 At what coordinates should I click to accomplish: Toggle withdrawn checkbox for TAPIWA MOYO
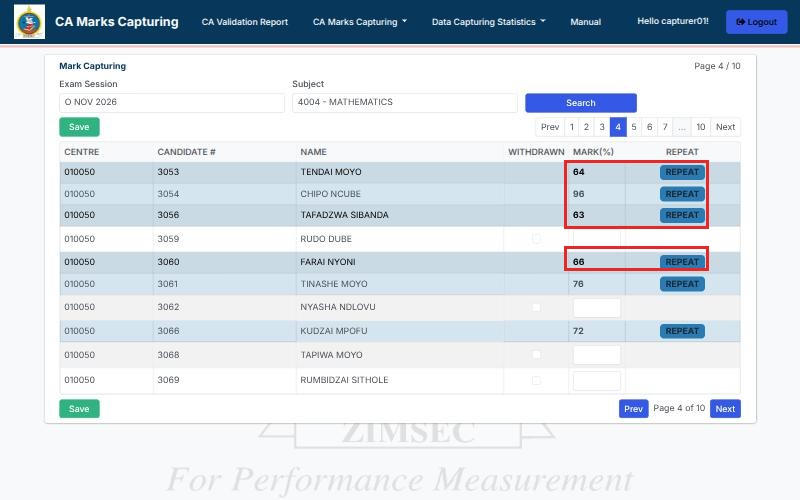(536, 355)
